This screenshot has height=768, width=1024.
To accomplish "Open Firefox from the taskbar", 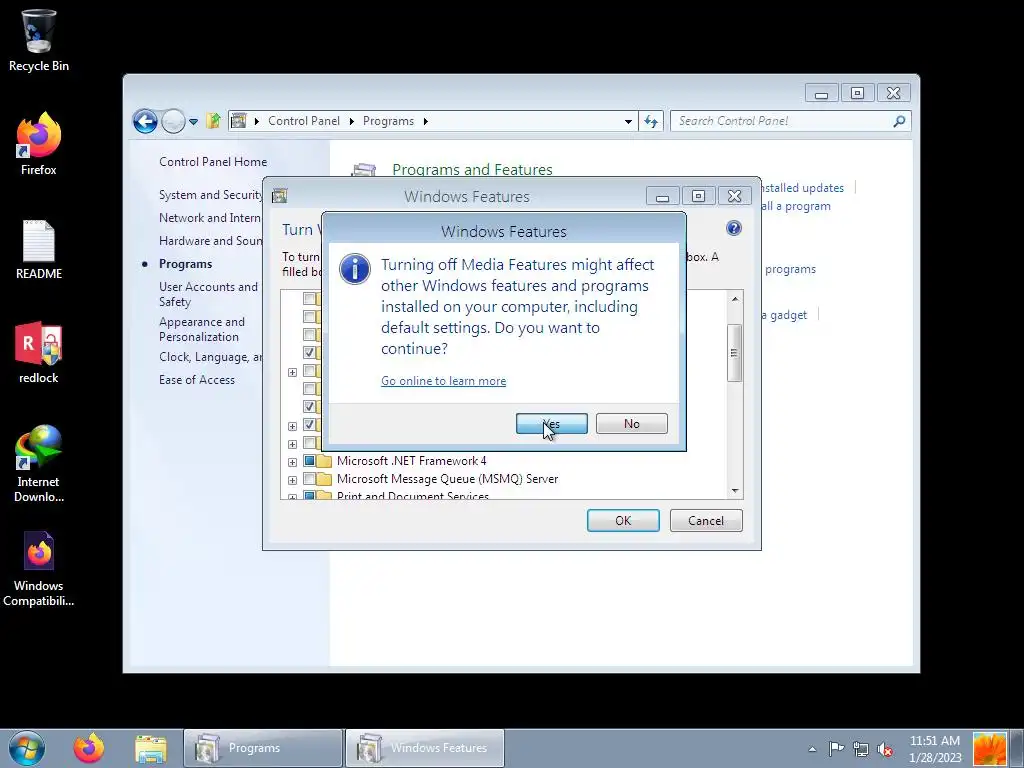I will (x=89, y=748).
